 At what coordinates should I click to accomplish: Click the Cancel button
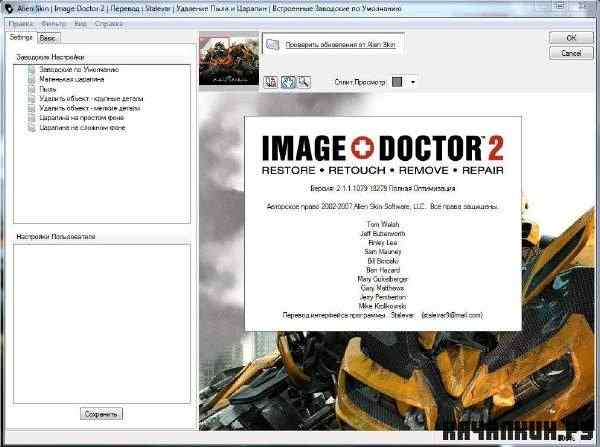click(x=571, y=53)
